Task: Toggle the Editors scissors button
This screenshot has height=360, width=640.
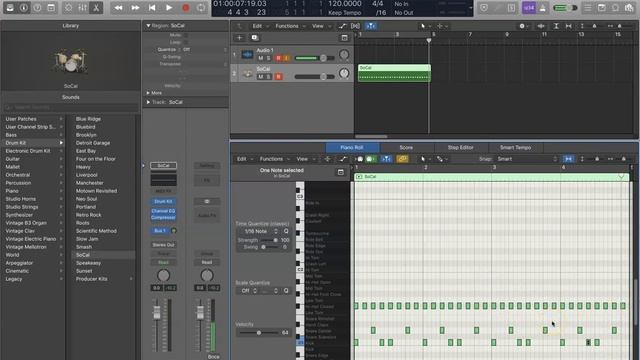Action: pyautogui.click(x=96, y=8)
